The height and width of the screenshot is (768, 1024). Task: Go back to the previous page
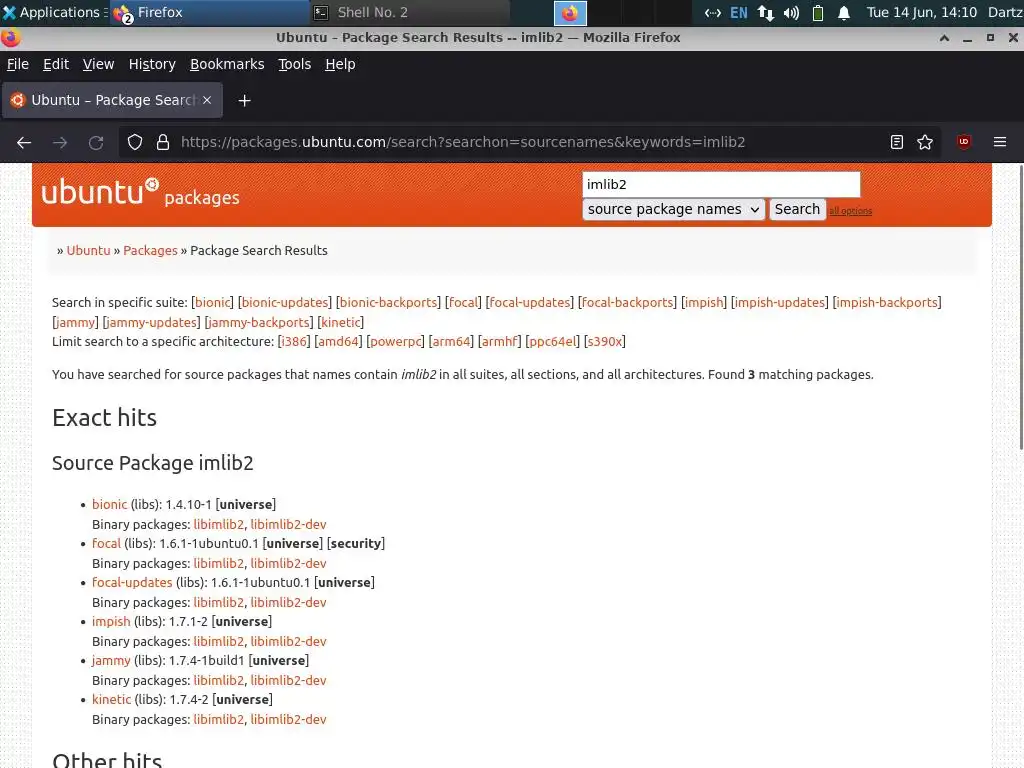tap(24, 142)
